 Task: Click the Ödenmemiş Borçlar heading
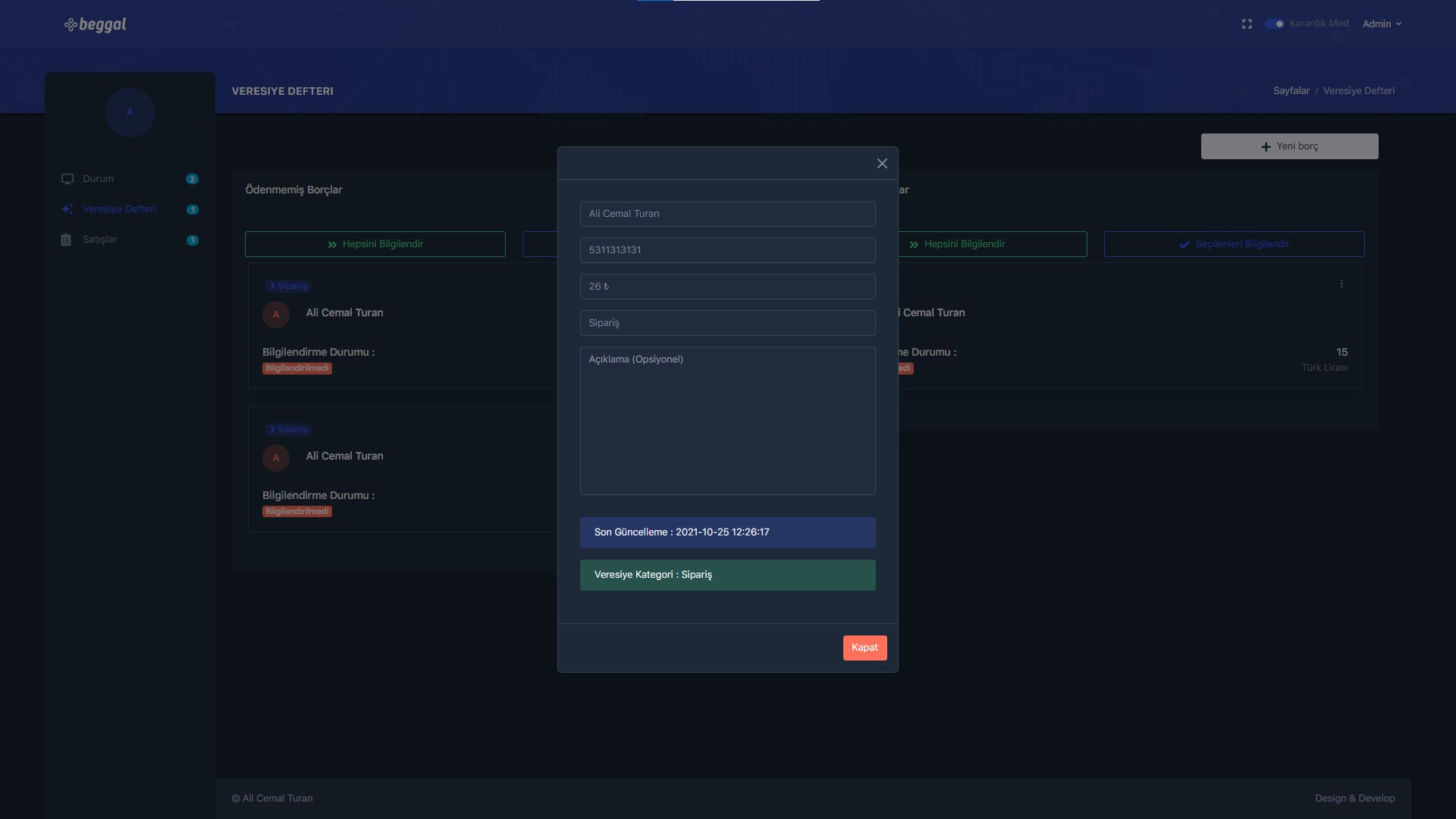(293, 190)
